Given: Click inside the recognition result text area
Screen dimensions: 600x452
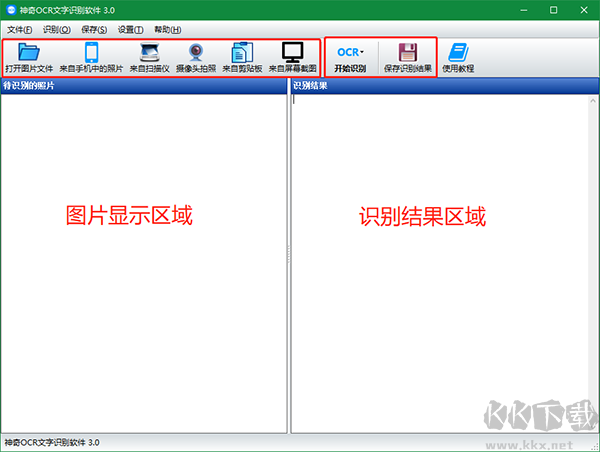Looking at the screenshot, I should [x=440, y=264].
